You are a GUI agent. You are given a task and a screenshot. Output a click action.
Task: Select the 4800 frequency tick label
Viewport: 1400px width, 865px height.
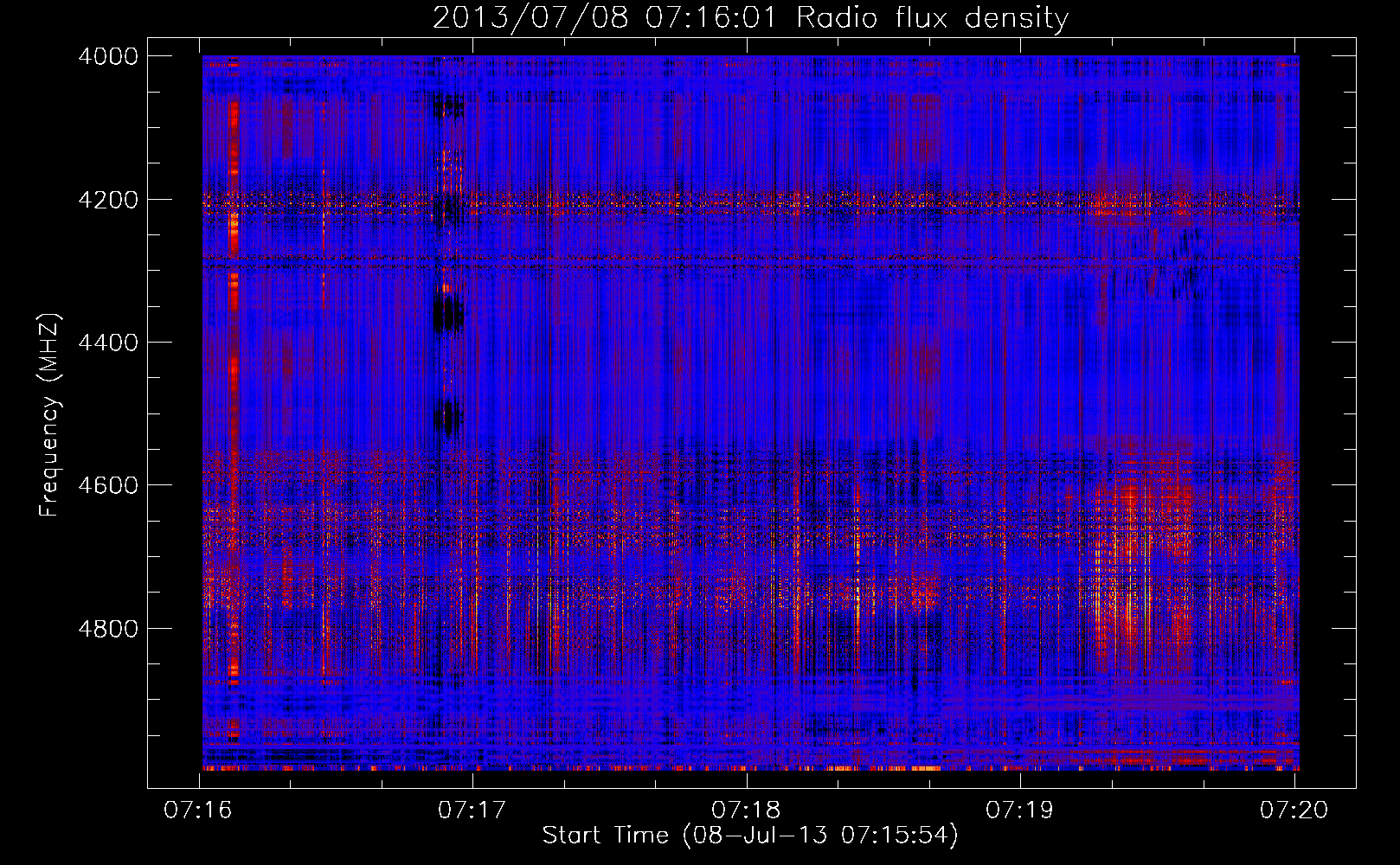click(x=108, y=629)
